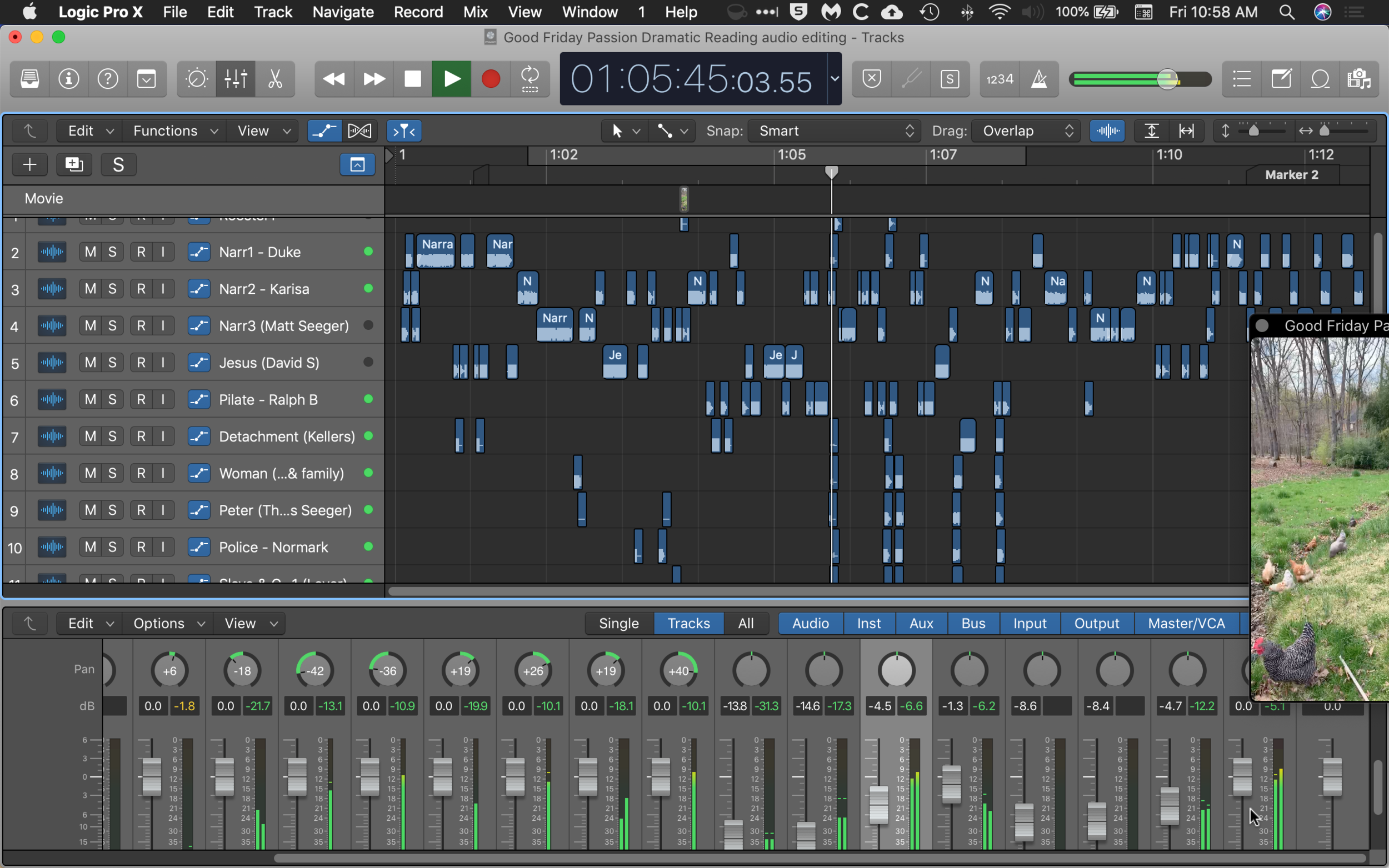Viewport: 1389px width, 868px height.
Task: Open the Navigate menu
Action: 343,12
